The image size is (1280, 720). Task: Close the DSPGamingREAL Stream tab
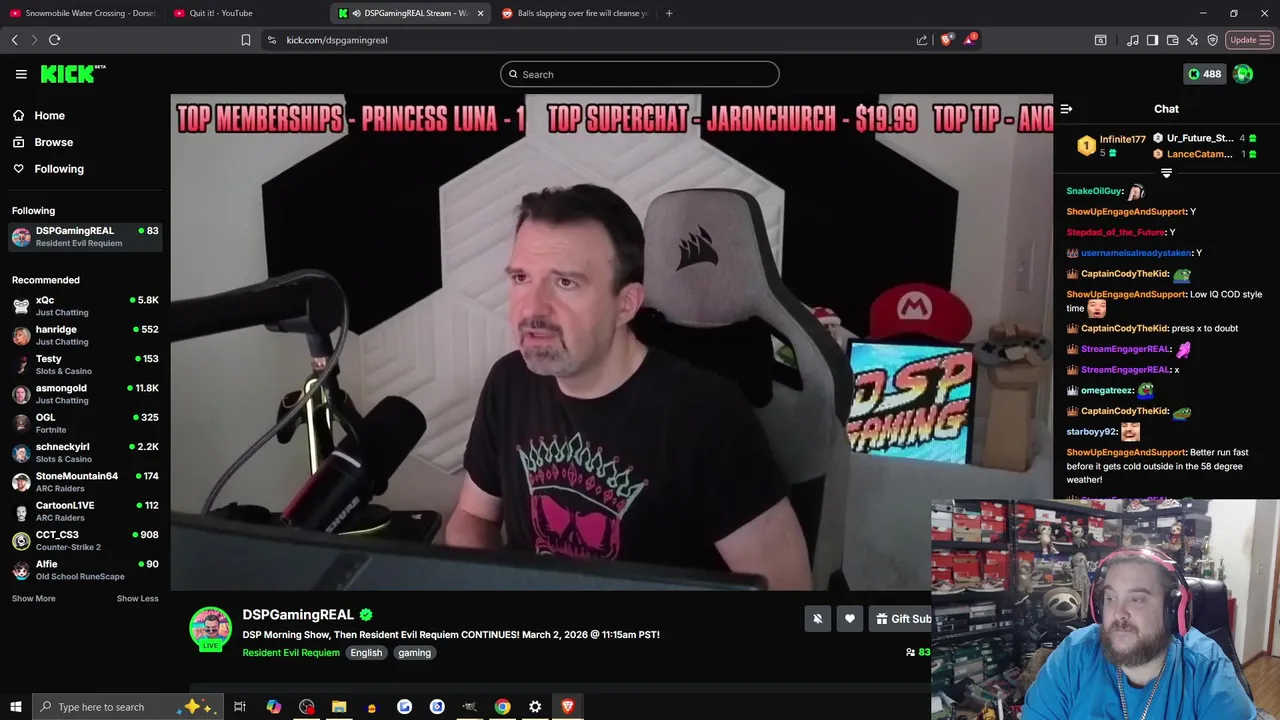(480, 13)
